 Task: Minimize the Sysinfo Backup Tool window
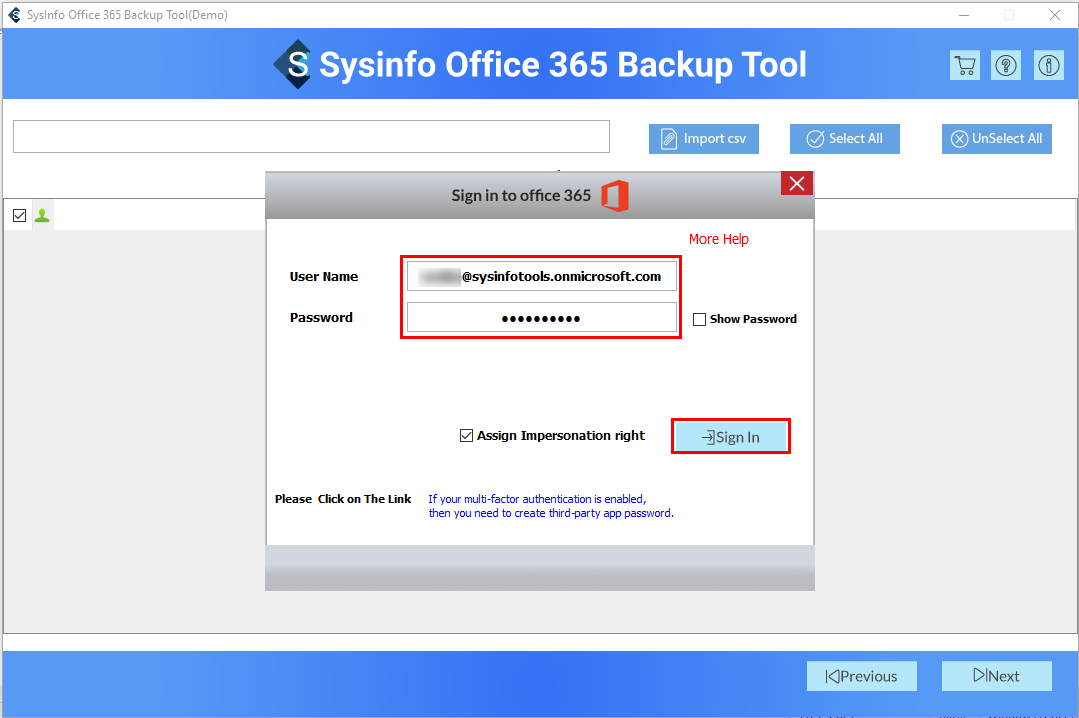[964, 14]
